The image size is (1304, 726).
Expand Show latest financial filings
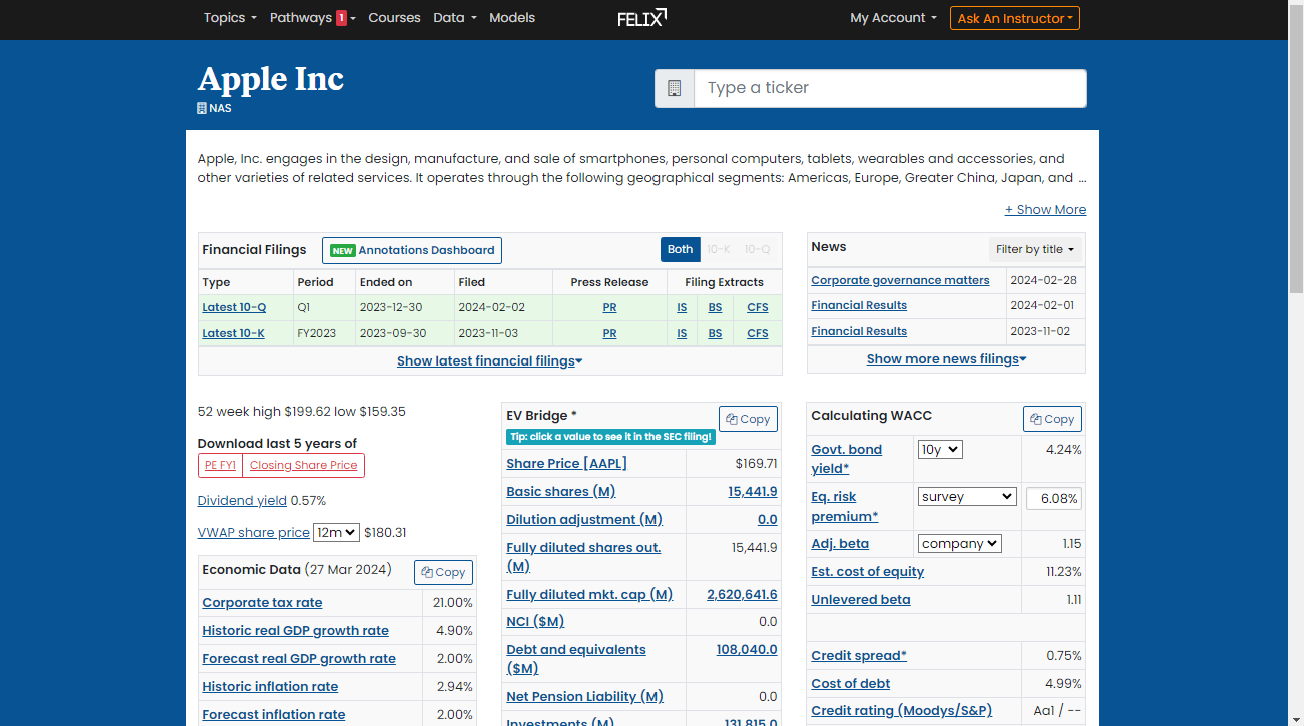[489, 361]
